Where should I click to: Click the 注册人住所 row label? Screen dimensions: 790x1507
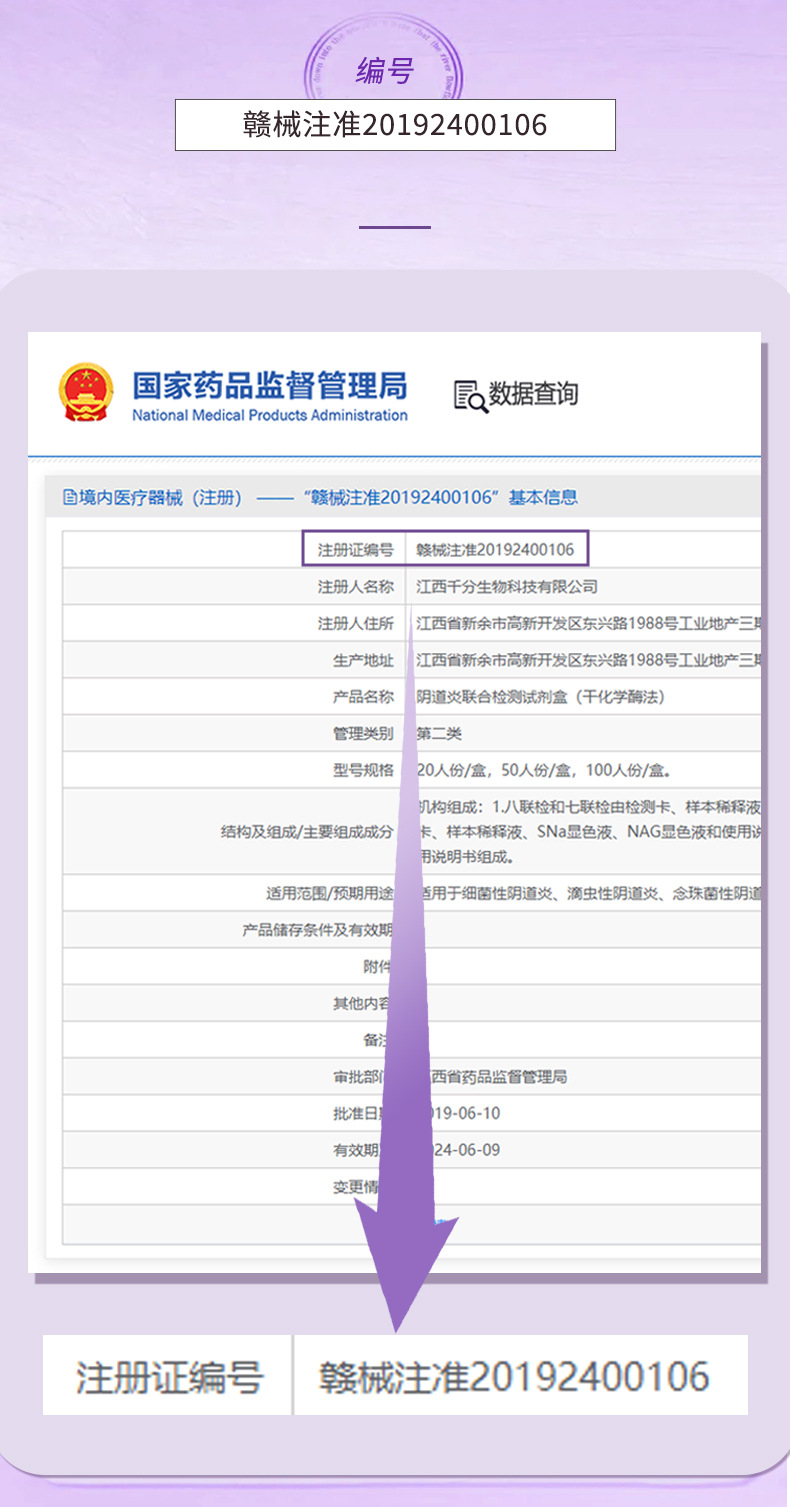355,624
